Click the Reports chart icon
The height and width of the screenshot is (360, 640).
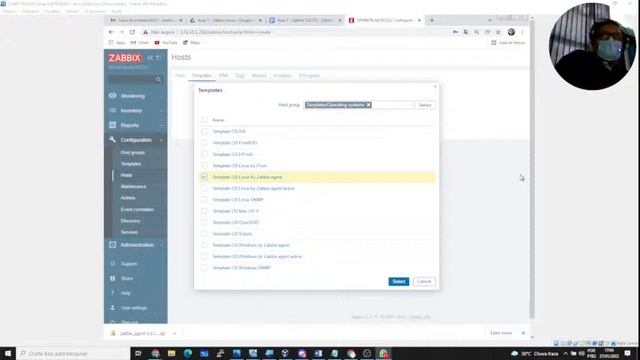pos(113,125)
